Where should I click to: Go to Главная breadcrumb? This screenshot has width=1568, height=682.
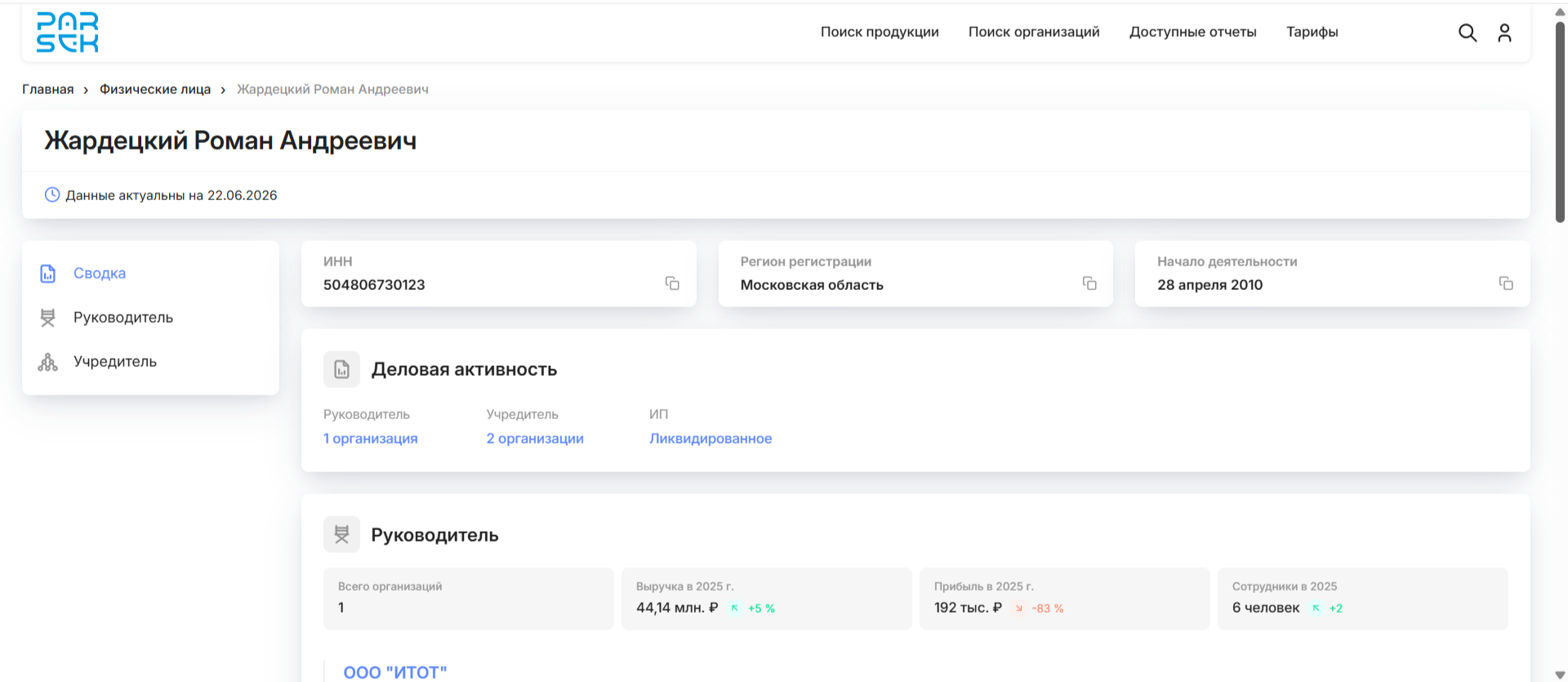(47, 89)
